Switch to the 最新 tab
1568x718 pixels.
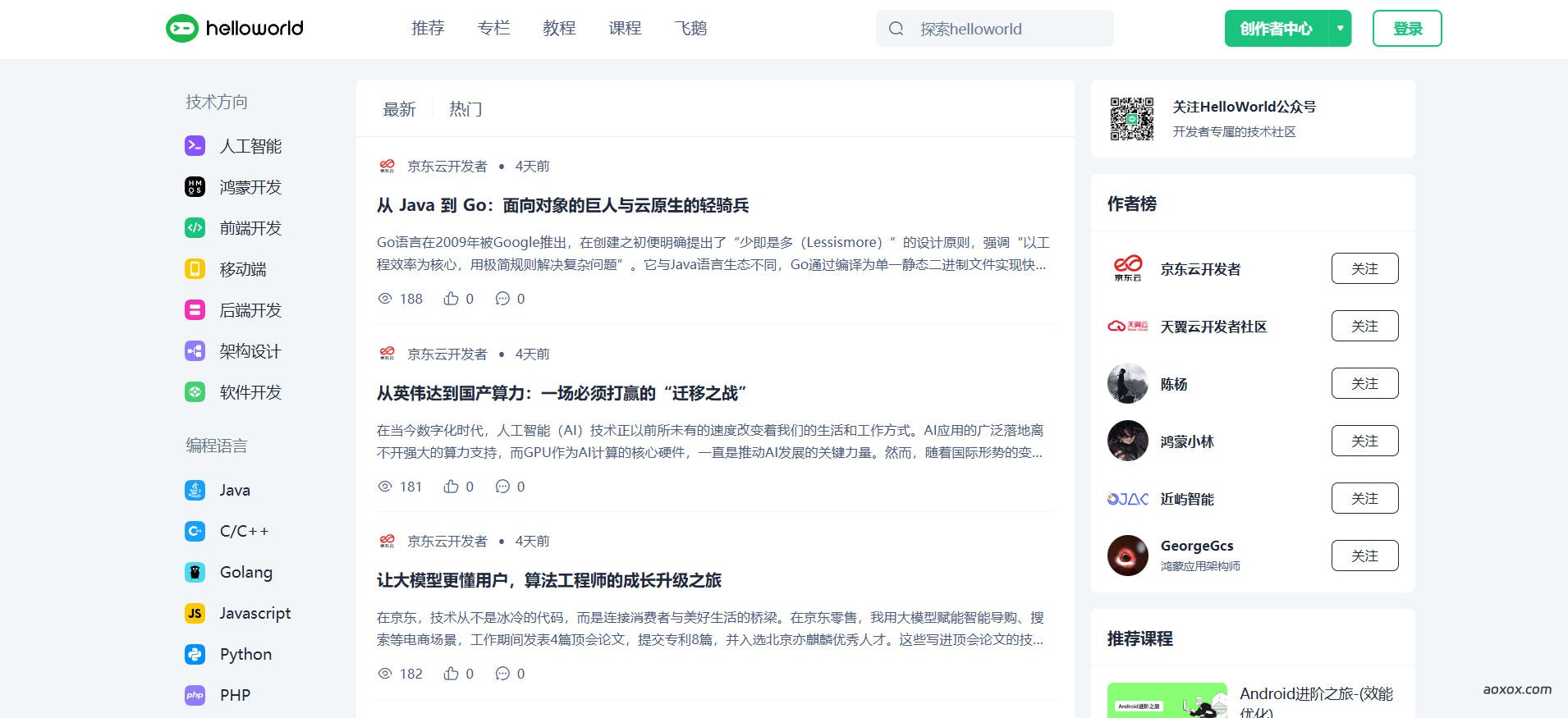[x=399, y=109]
